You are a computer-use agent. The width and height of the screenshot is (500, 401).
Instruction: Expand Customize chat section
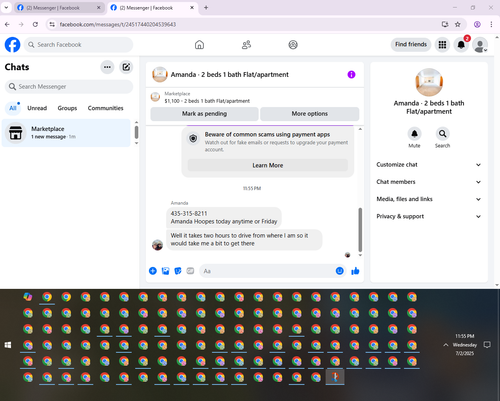429,165
